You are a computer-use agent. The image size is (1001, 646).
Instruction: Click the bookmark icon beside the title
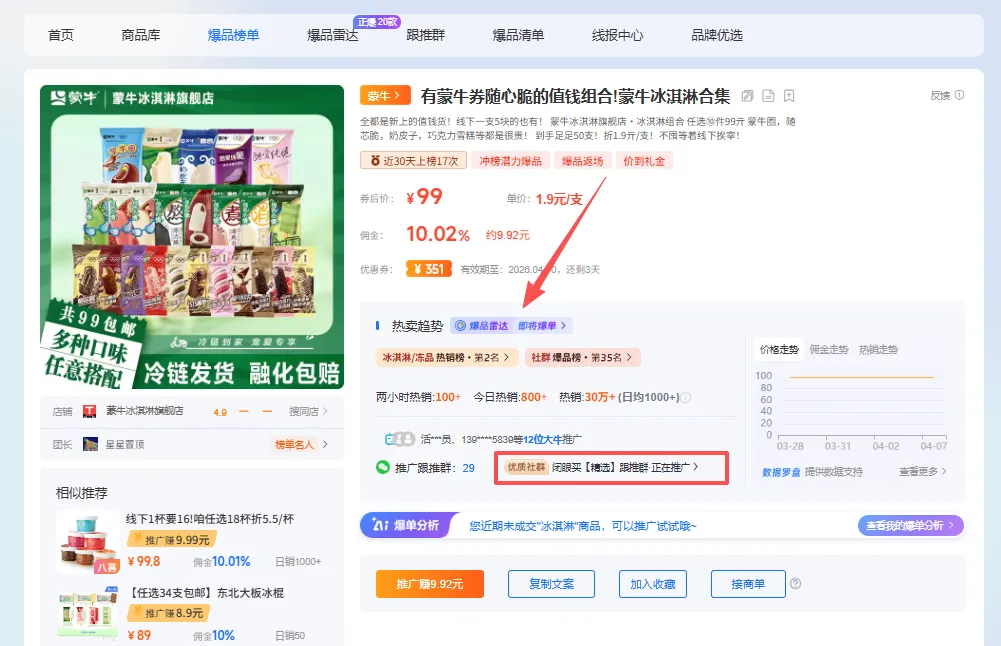789,96
